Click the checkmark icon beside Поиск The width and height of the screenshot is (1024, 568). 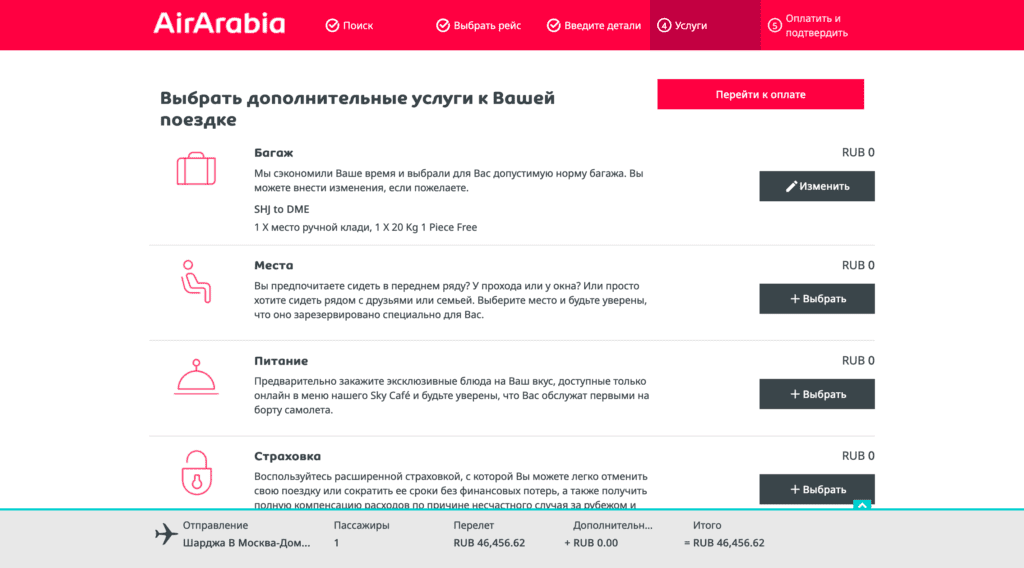pos(332,25)
